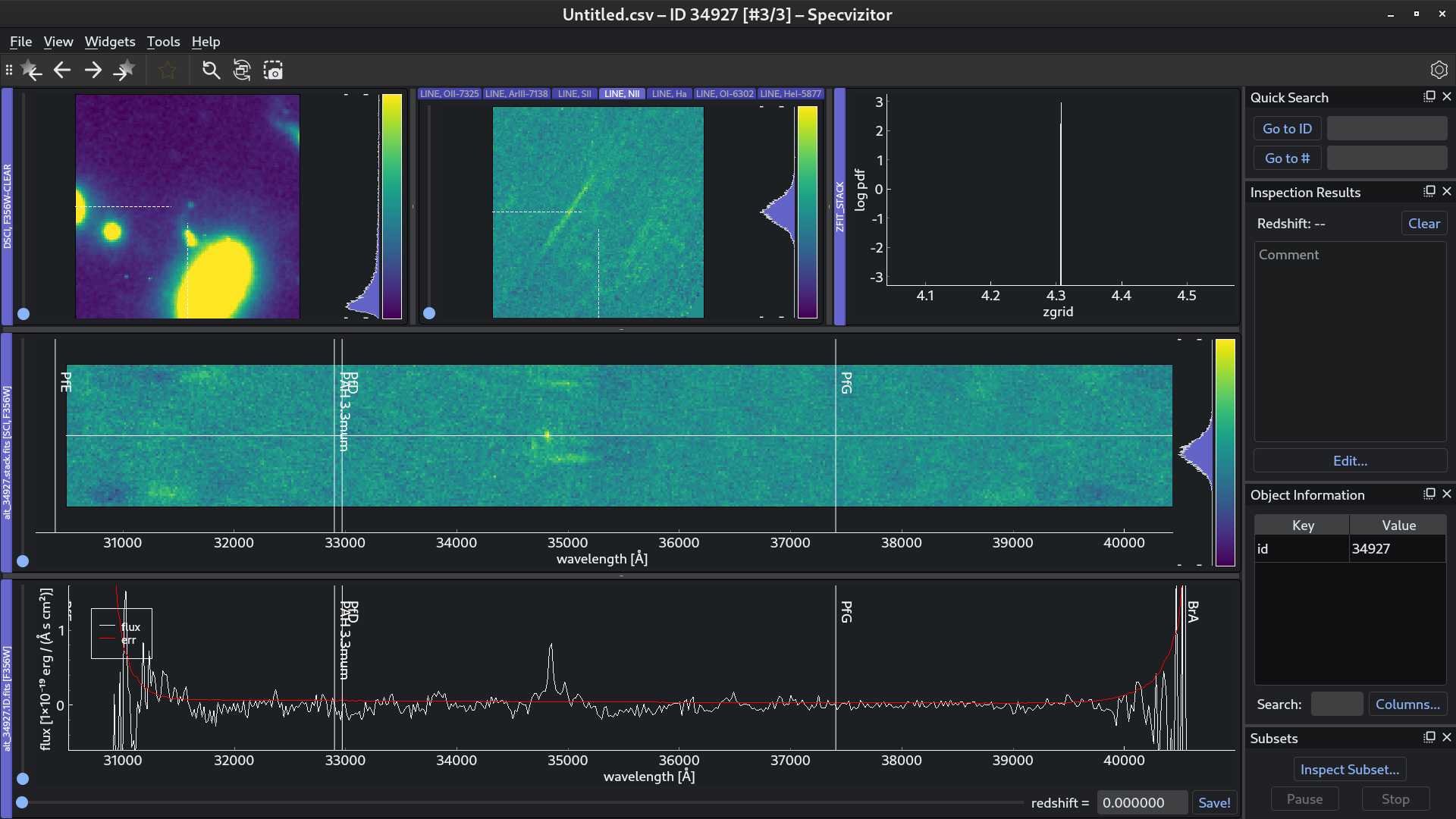This screenshot has height=819, width=1456.
Task: Click the 2D spectrum colorbar
Action: point(1225,453)
